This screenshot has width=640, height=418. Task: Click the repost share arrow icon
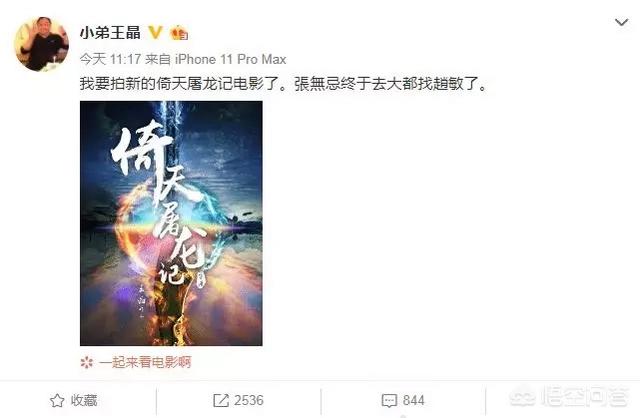[x=221, y=400]
